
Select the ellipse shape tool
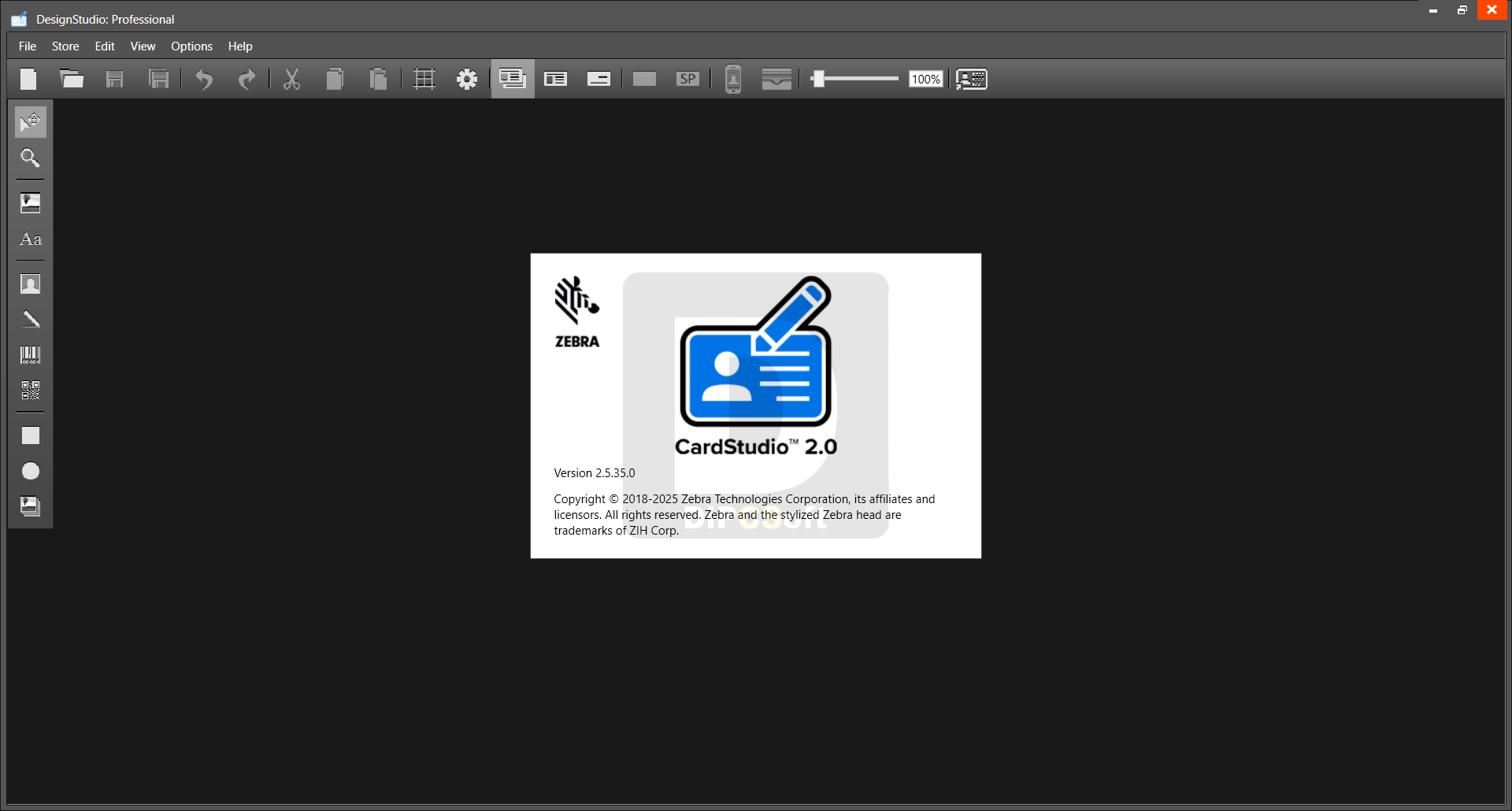(x=31, y=471)
